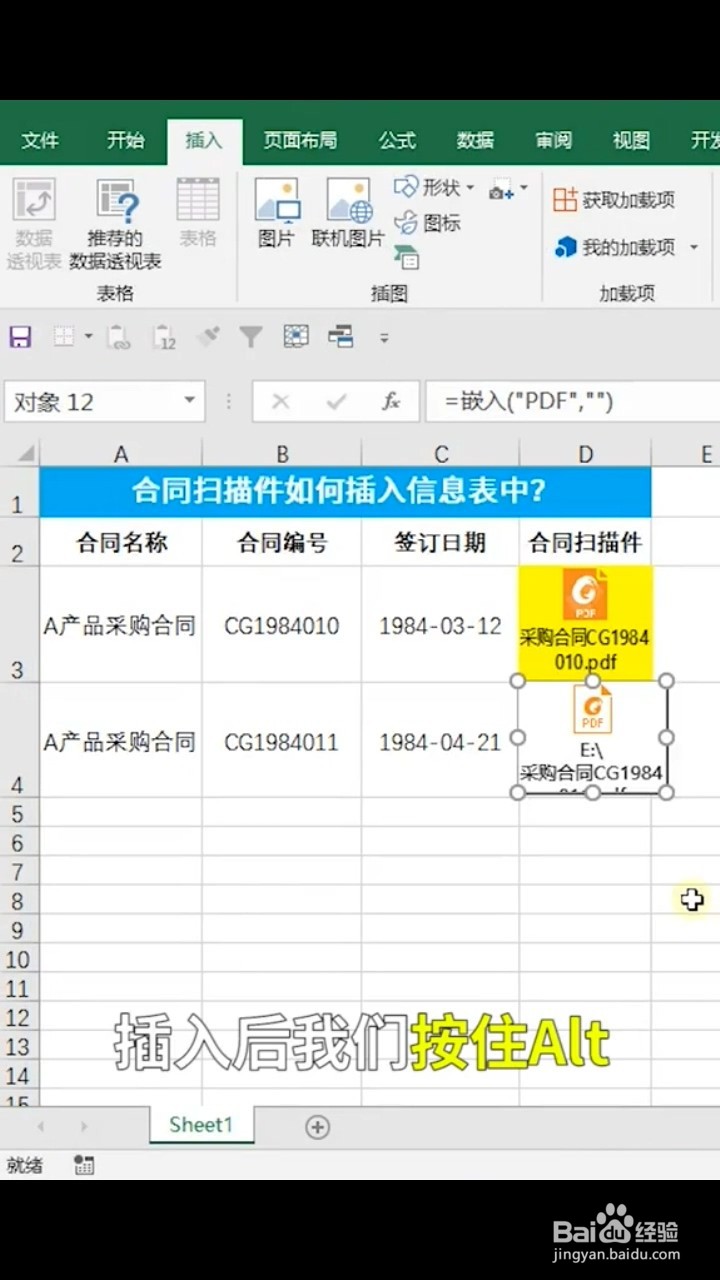
Task: Click the Sheet1 worksheet tab
Action: (201, 1125)
